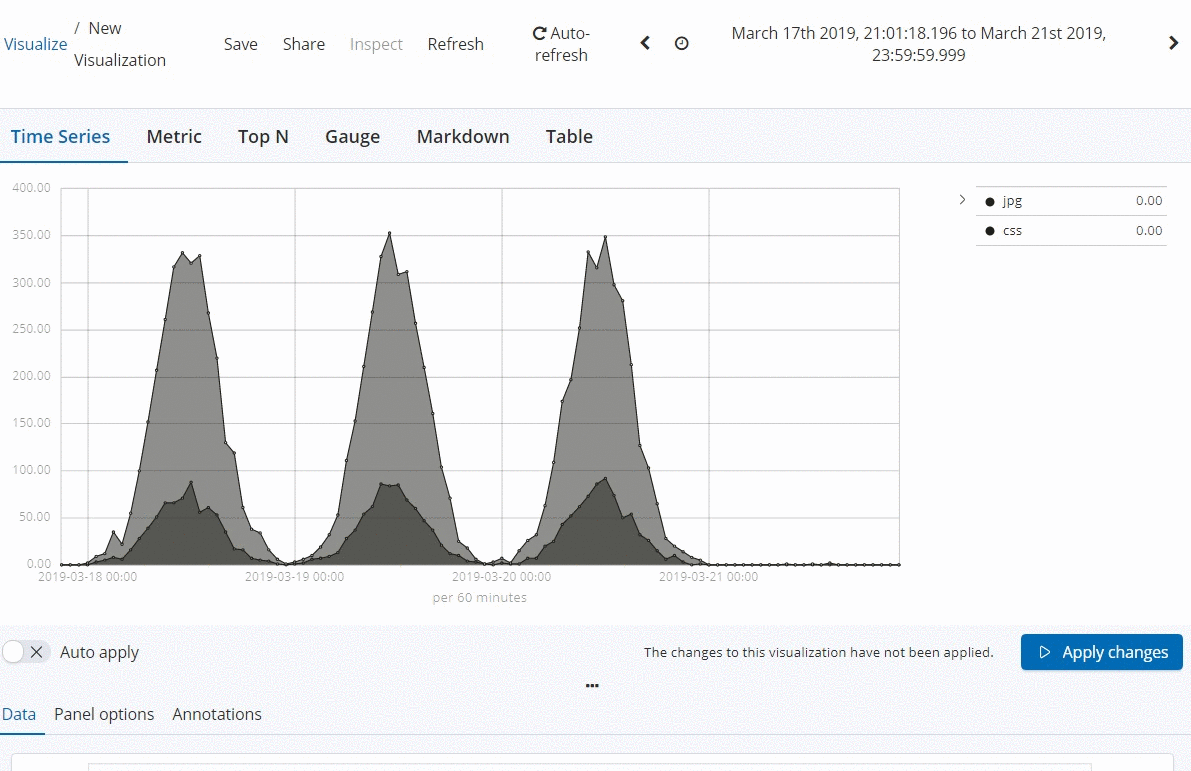This screenshot has width=1191, height=771.
Task: Open the date range March 17th to 21st
Action: (x=918, y=44)
